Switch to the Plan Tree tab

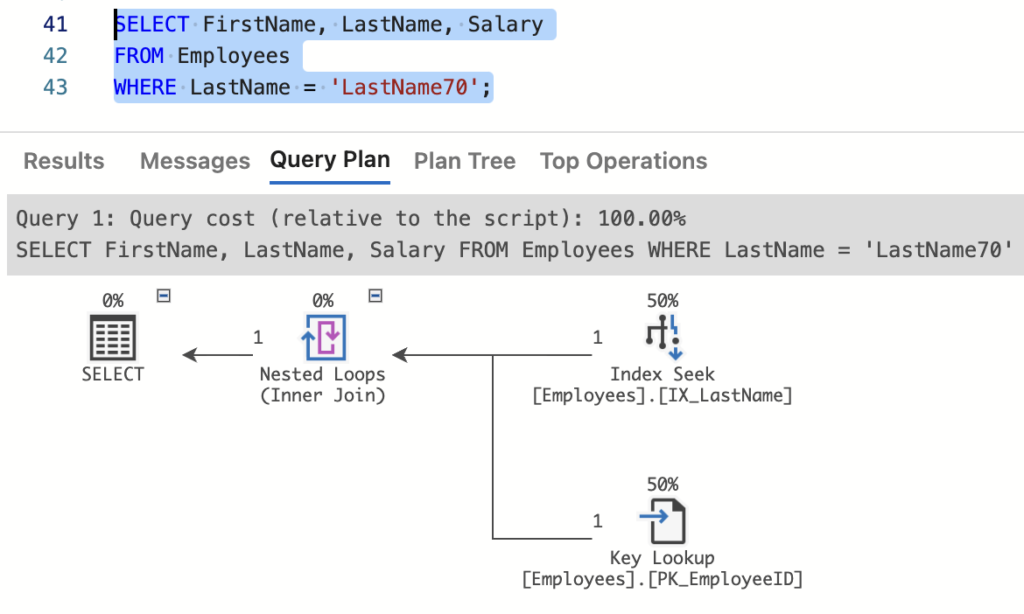[464, 161]
